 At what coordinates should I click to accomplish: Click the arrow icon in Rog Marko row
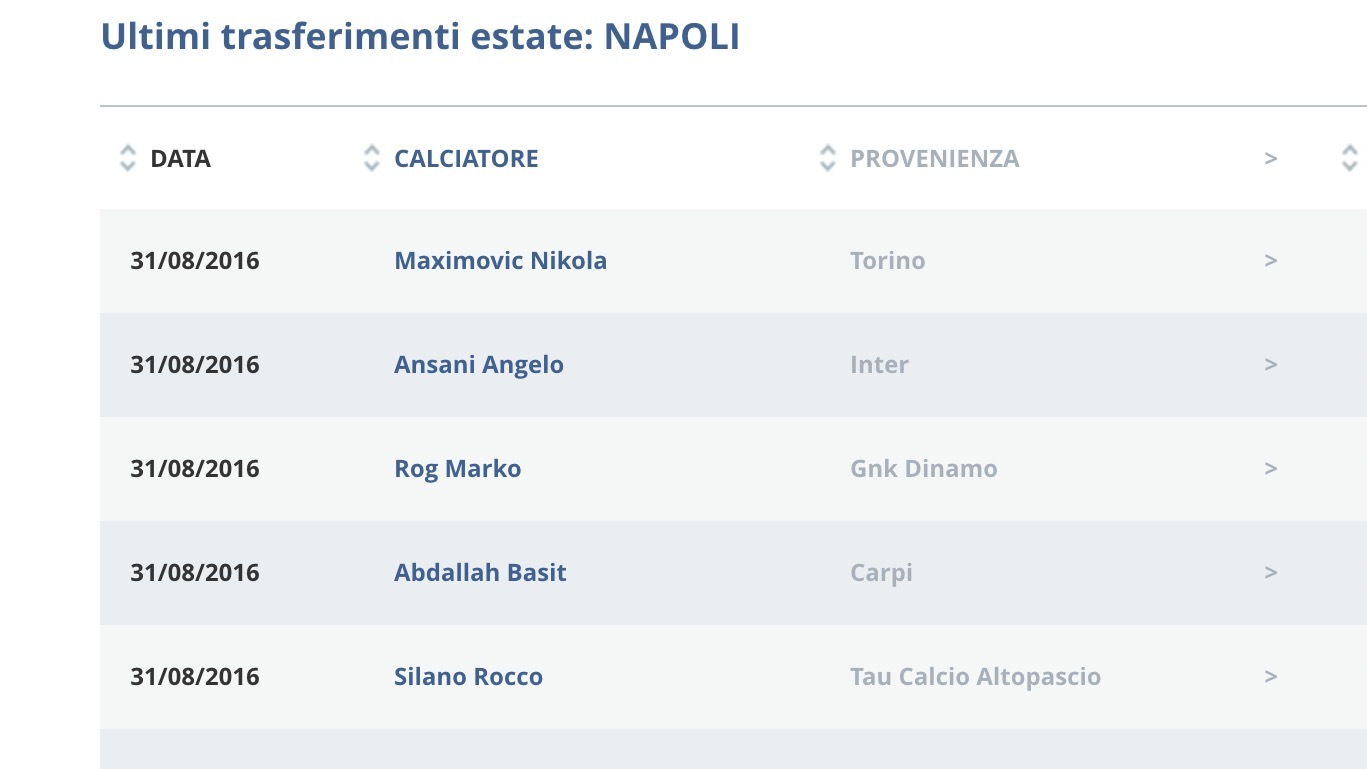[x=1271, y=469]
